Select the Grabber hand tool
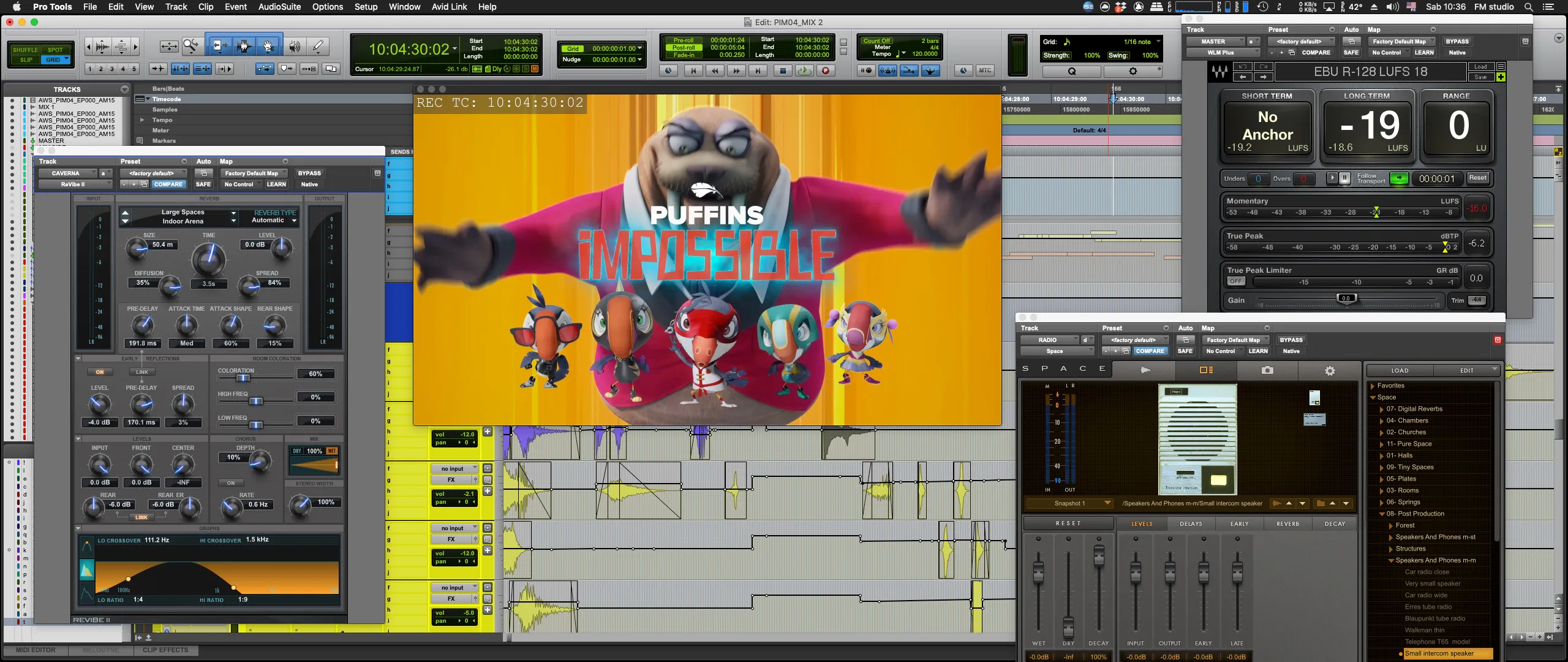Image resolution: width=1568 pixels, height=662 pixels. [x=268, y=46]
